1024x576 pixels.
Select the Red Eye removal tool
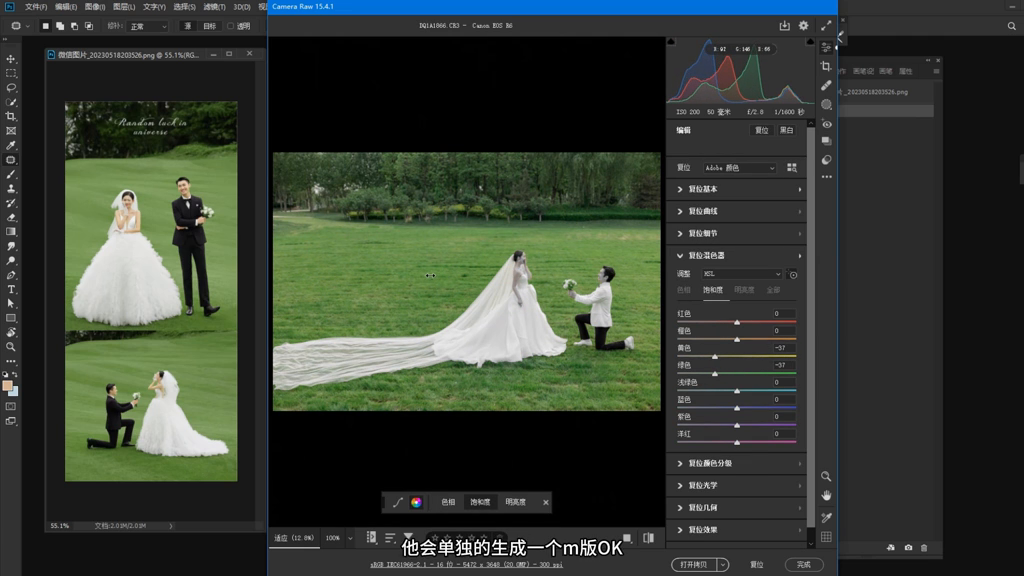[x=826, y=124]
